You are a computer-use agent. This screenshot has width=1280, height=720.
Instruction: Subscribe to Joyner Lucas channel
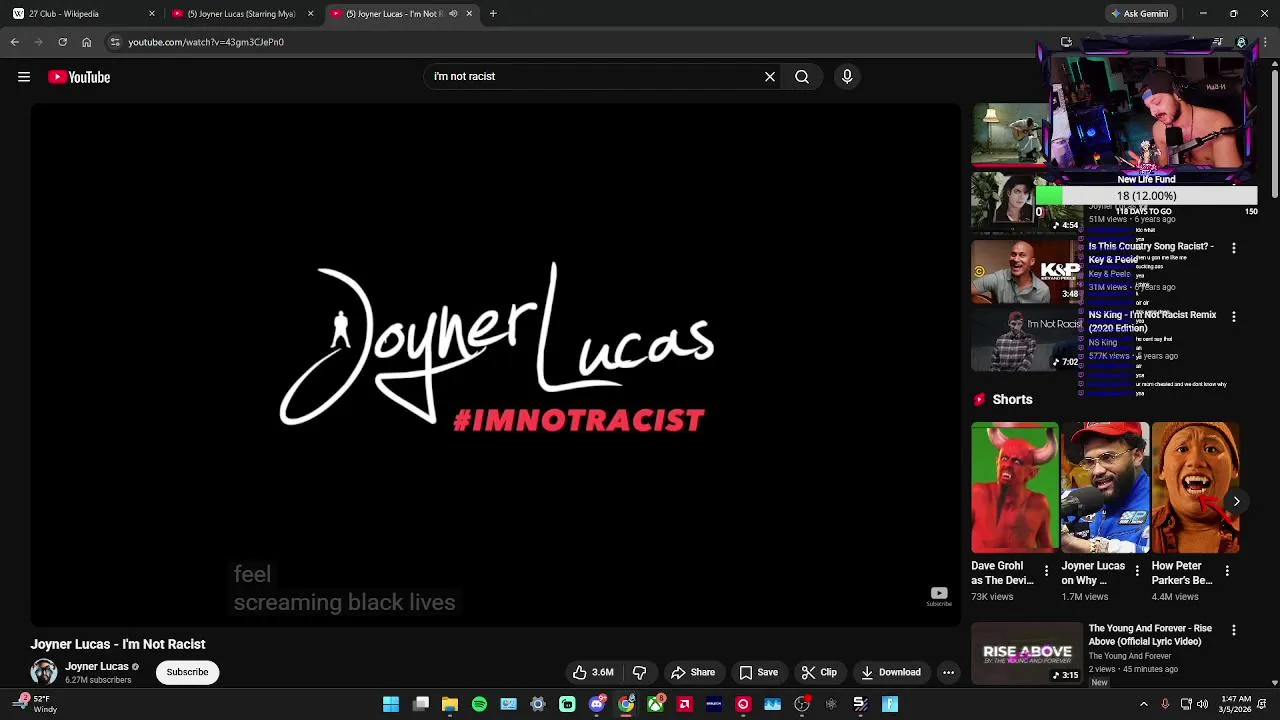pyautogui.click(x=187, y=672)
